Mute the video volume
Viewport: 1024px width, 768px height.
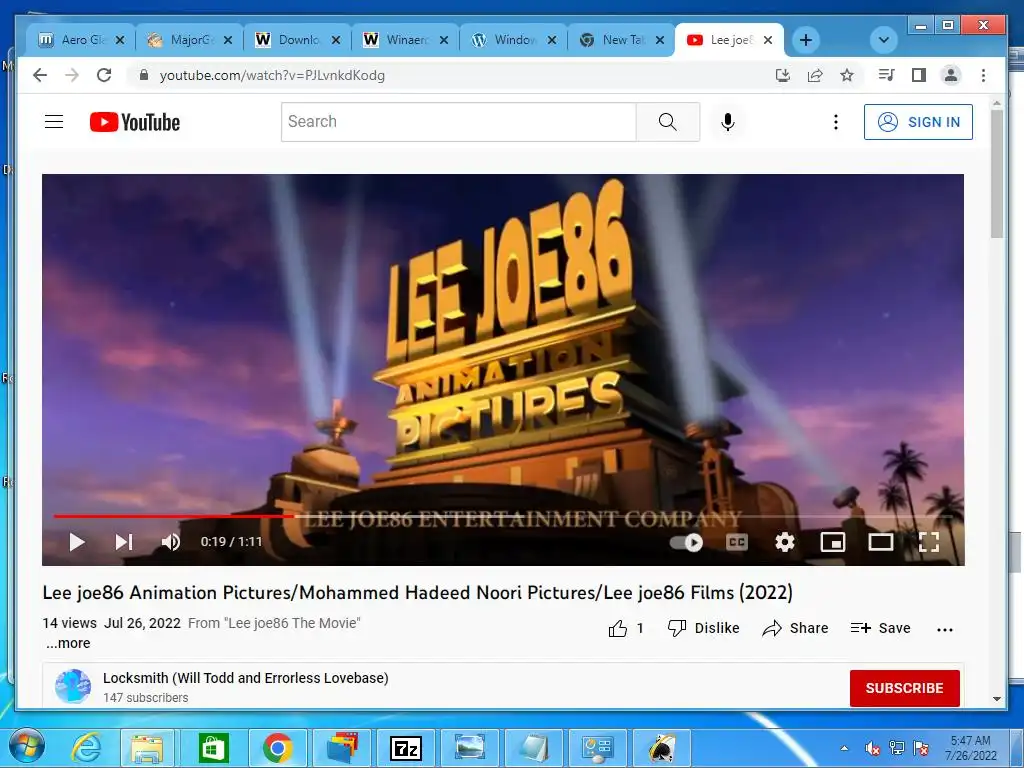tap(171, 542)
